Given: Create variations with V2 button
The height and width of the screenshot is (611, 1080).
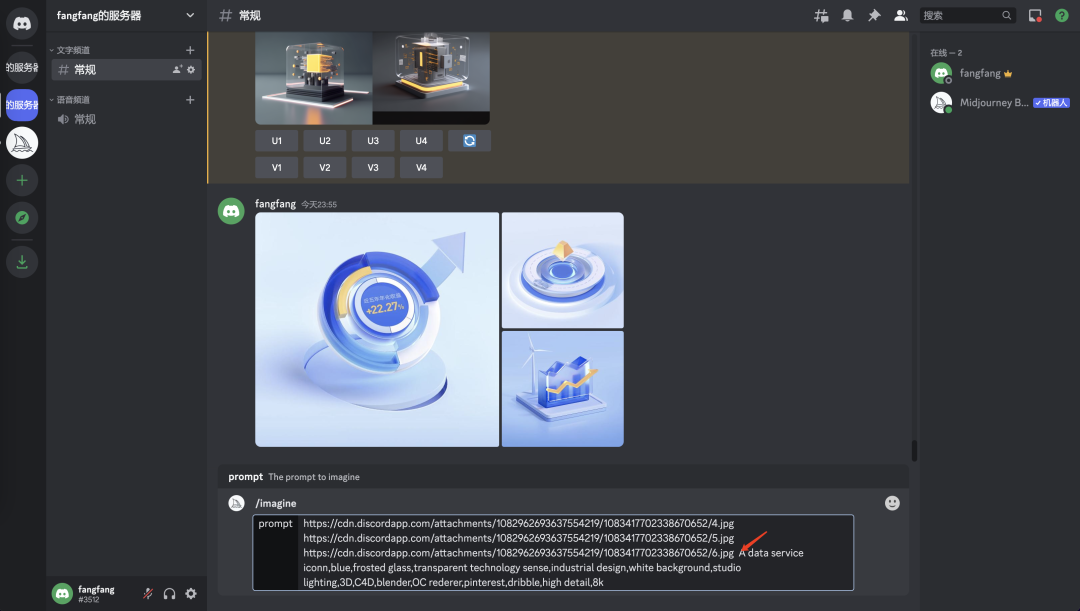Looking at the screenshot, I should point(324,167).
